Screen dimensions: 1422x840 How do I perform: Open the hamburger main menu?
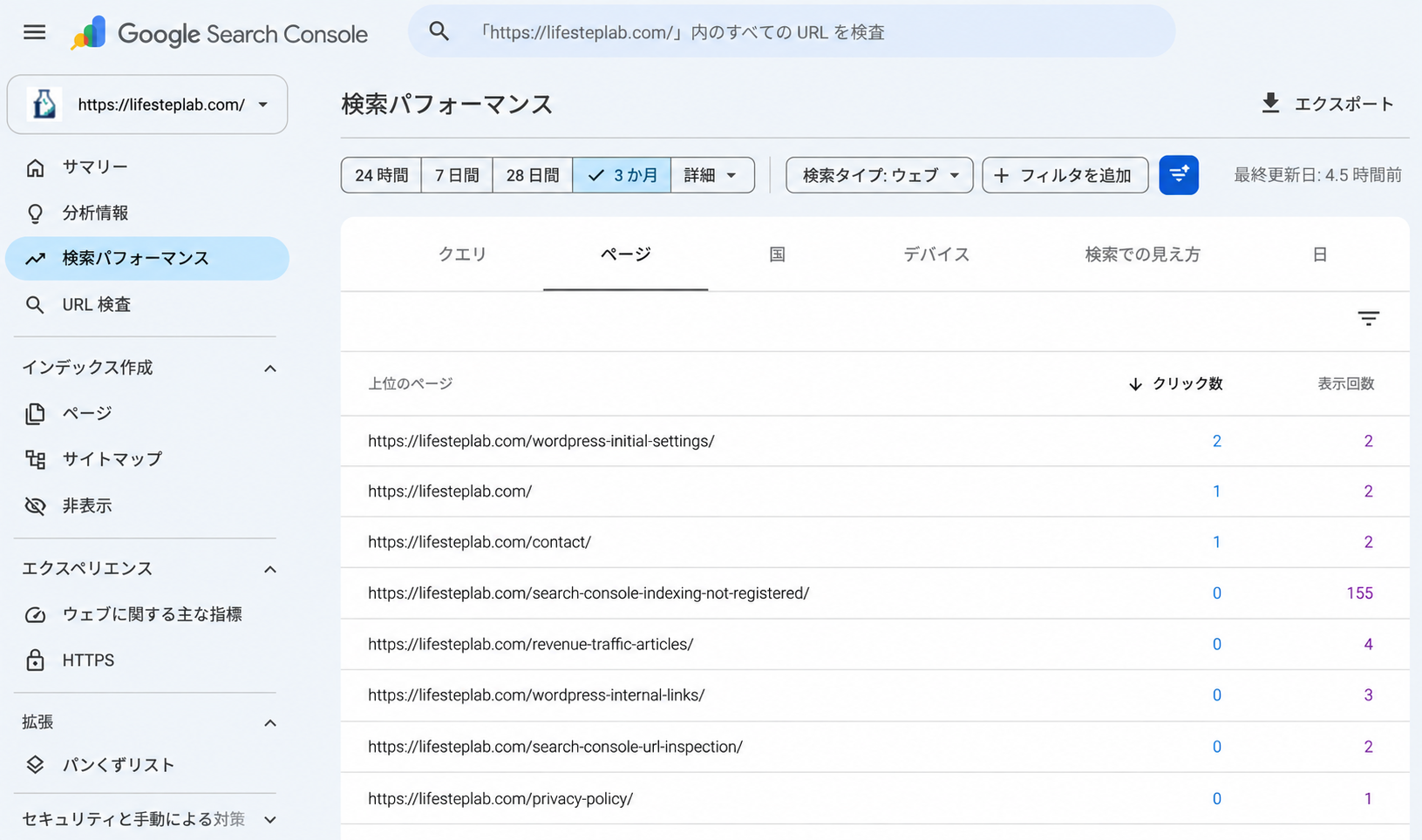[x=35, y=33]
